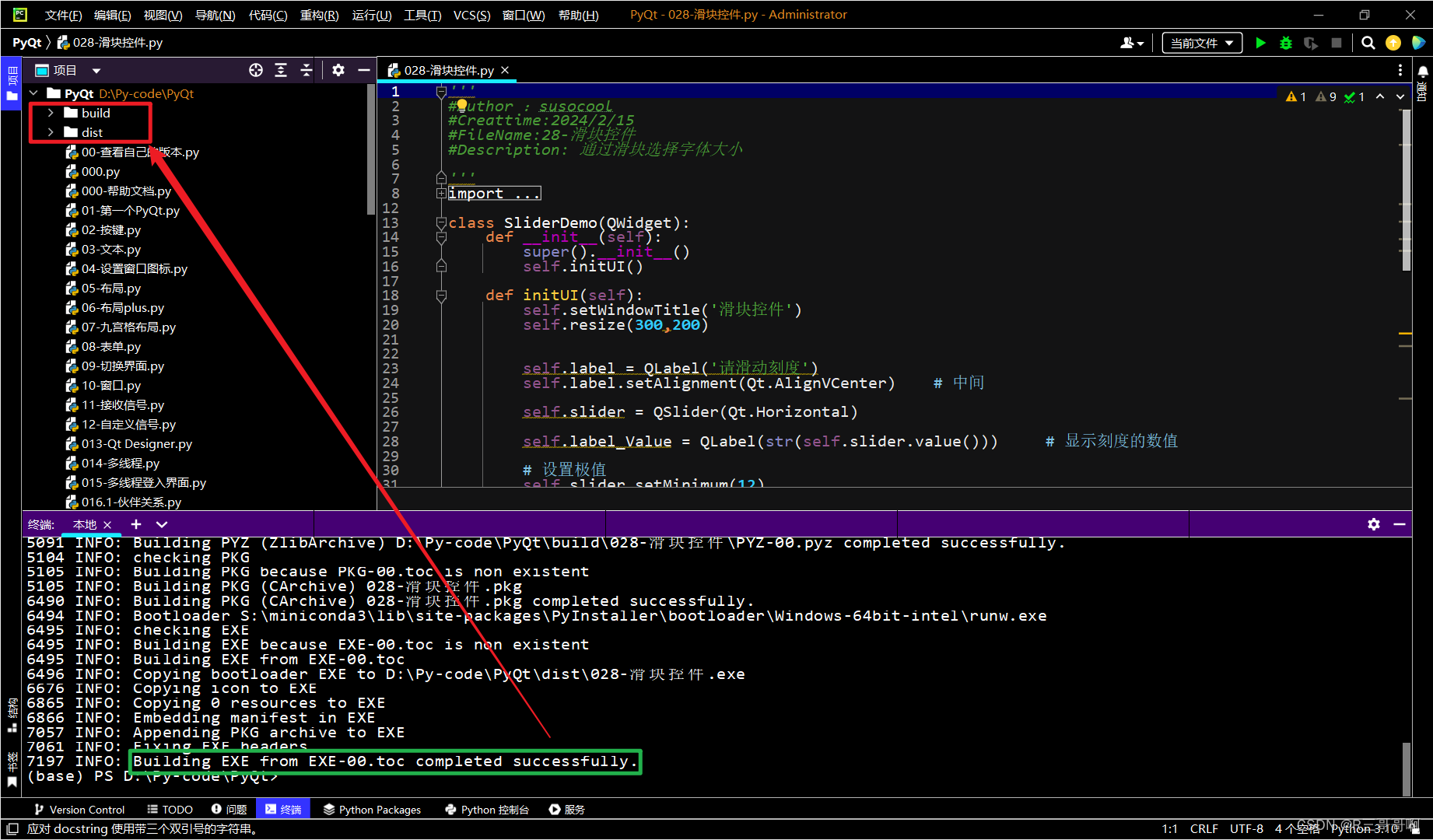Viewport: 1433px width, 840px height.
Task: Open file 01-第一个PyQt.py
Action: pos(123,210)
